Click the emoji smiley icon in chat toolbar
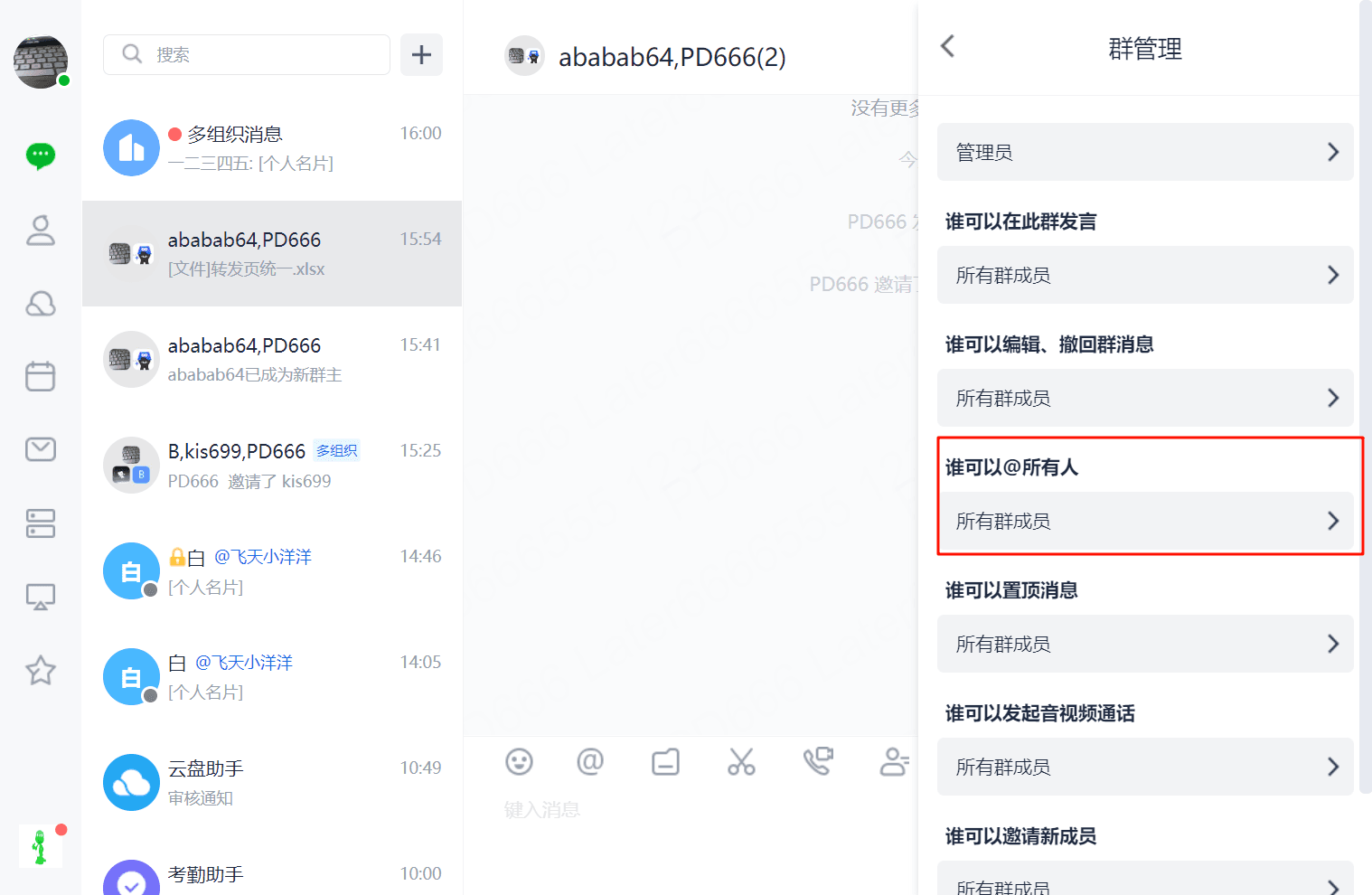Screen dimensions: 1372x895 (x=519, y=762)
